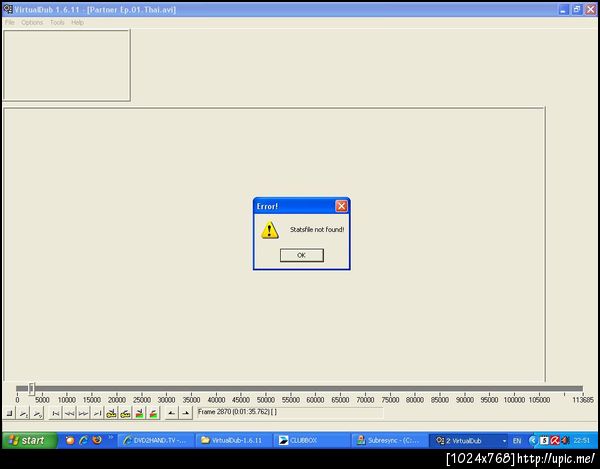Scan backward for scene change
Screen dimensions: 600x469
pos(139,413)
